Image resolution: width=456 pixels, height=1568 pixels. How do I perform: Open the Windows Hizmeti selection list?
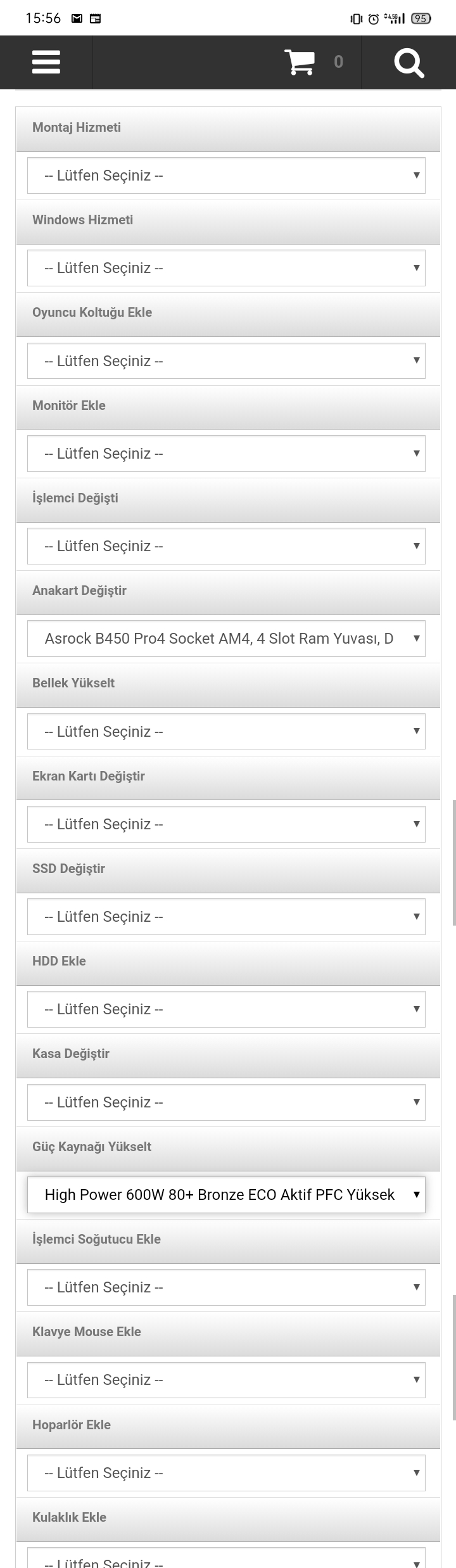click(225, 267)
